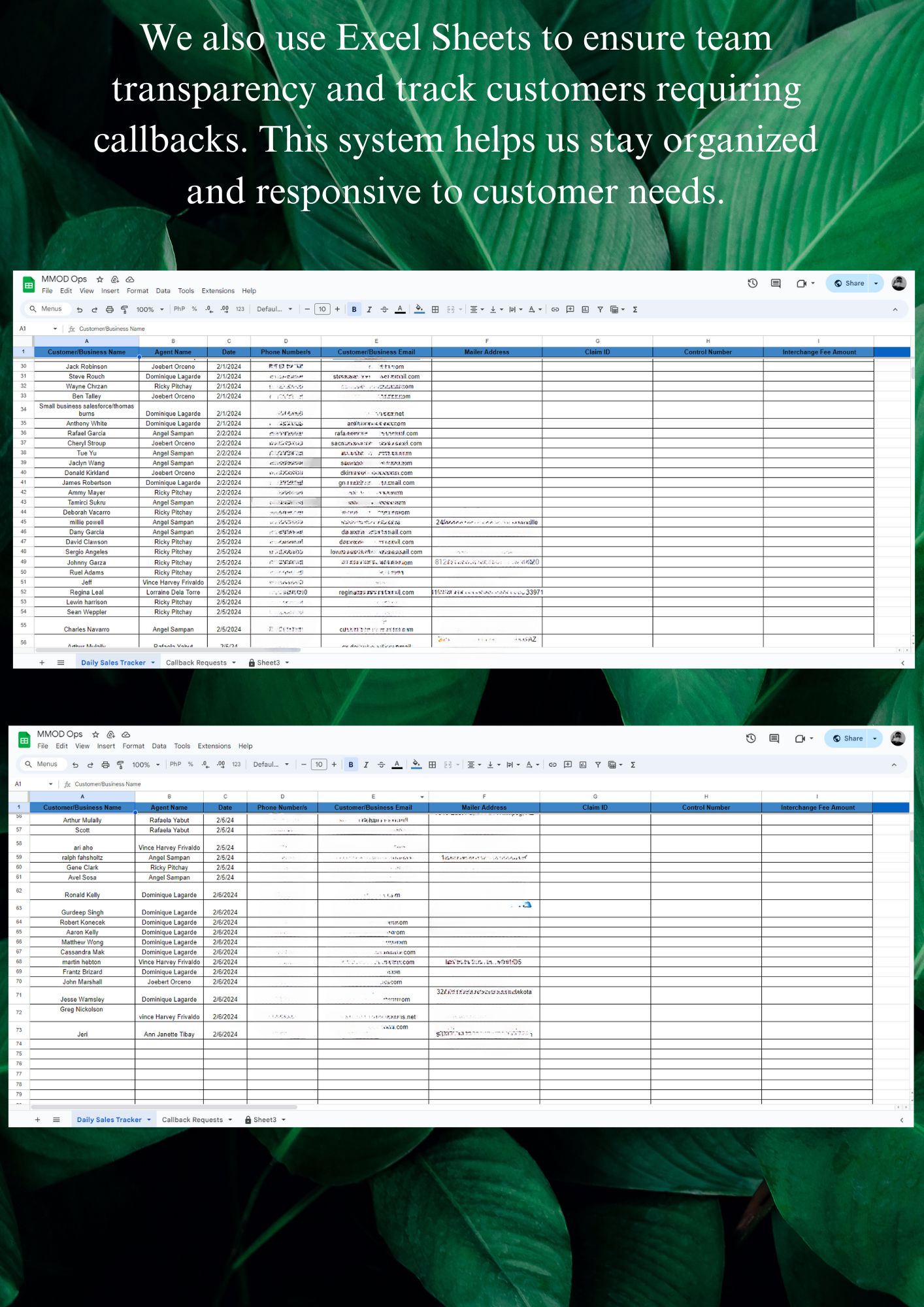Open version history in lower spreadsheet
The width and height of the screenshot is (924, 1307).
(751, 738)
